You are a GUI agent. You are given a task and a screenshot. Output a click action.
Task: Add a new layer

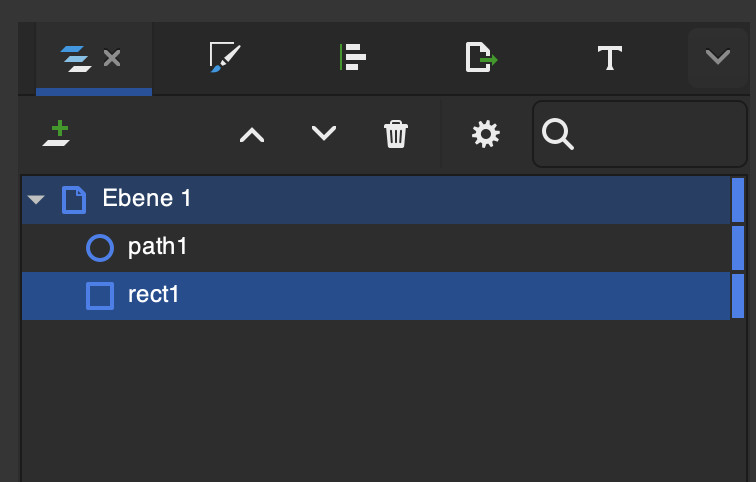[x=57, y=133]
